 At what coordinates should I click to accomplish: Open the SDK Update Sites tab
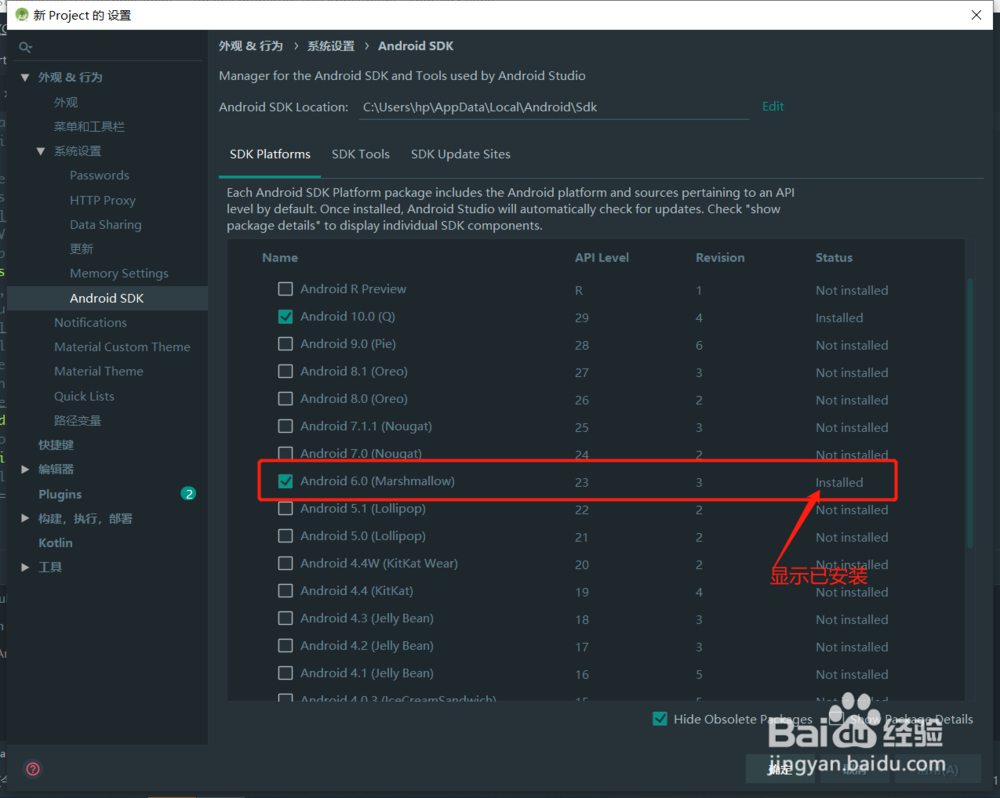coord(460,154)
